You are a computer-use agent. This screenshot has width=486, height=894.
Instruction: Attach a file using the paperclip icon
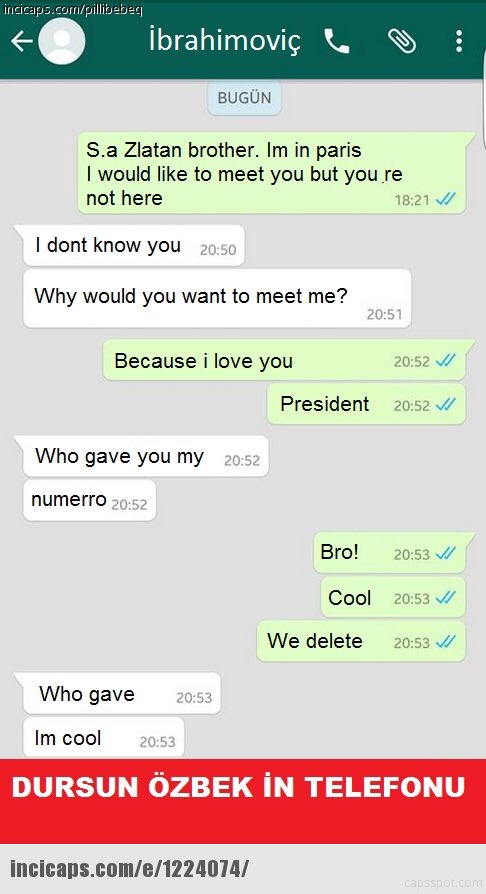pyautogui.click(x=402, y=41)
